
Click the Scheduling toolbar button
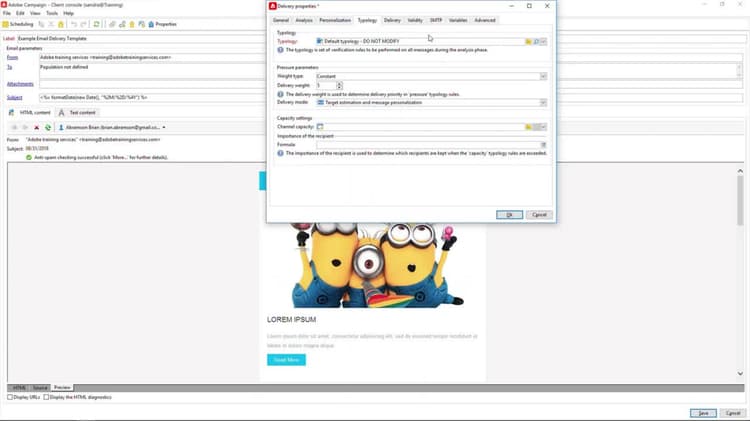pos(18,24)
